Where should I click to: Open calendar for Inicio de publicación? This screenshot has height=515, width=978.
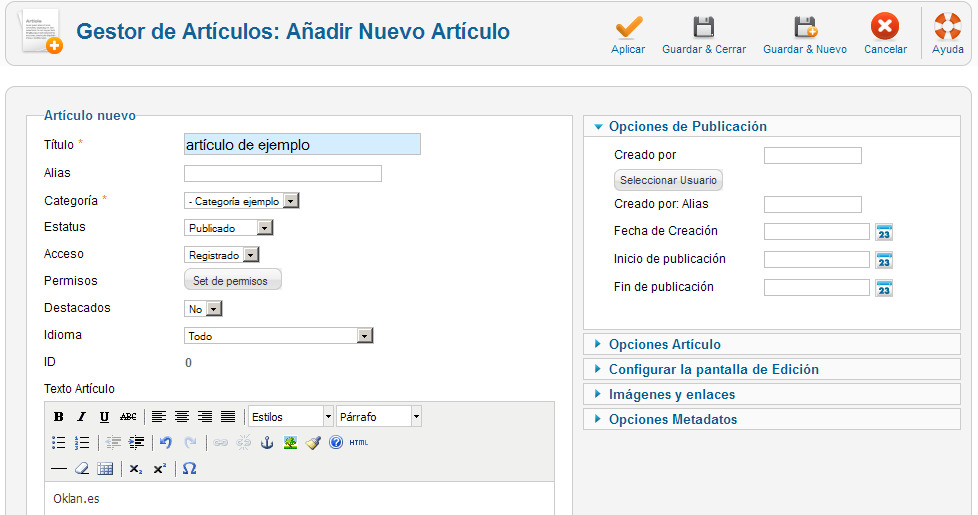884,261
